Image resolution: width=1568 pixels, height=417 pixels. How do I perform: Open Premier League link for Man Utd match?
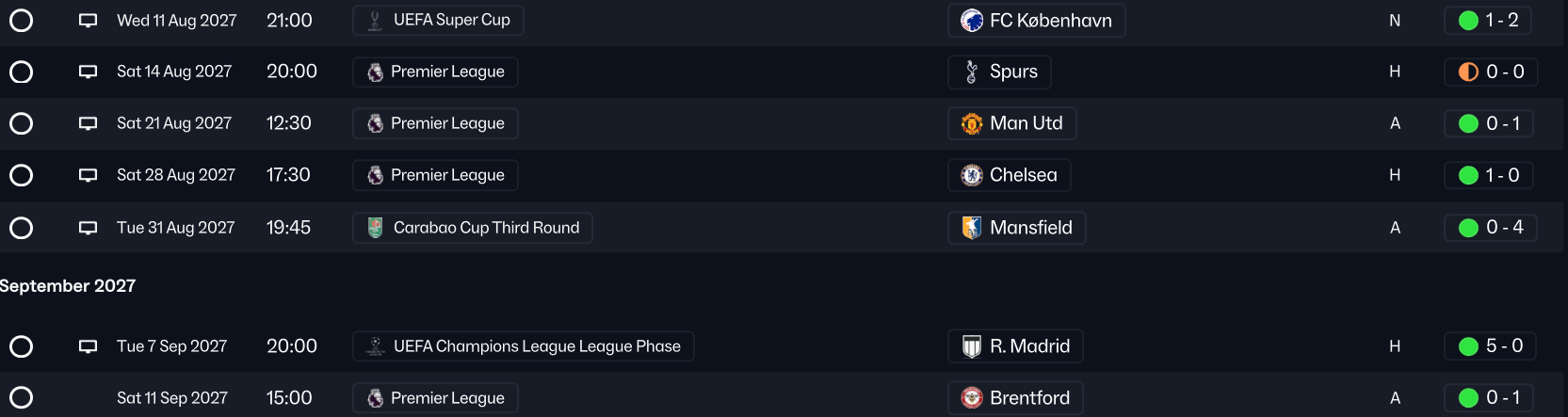pos(436,123)
